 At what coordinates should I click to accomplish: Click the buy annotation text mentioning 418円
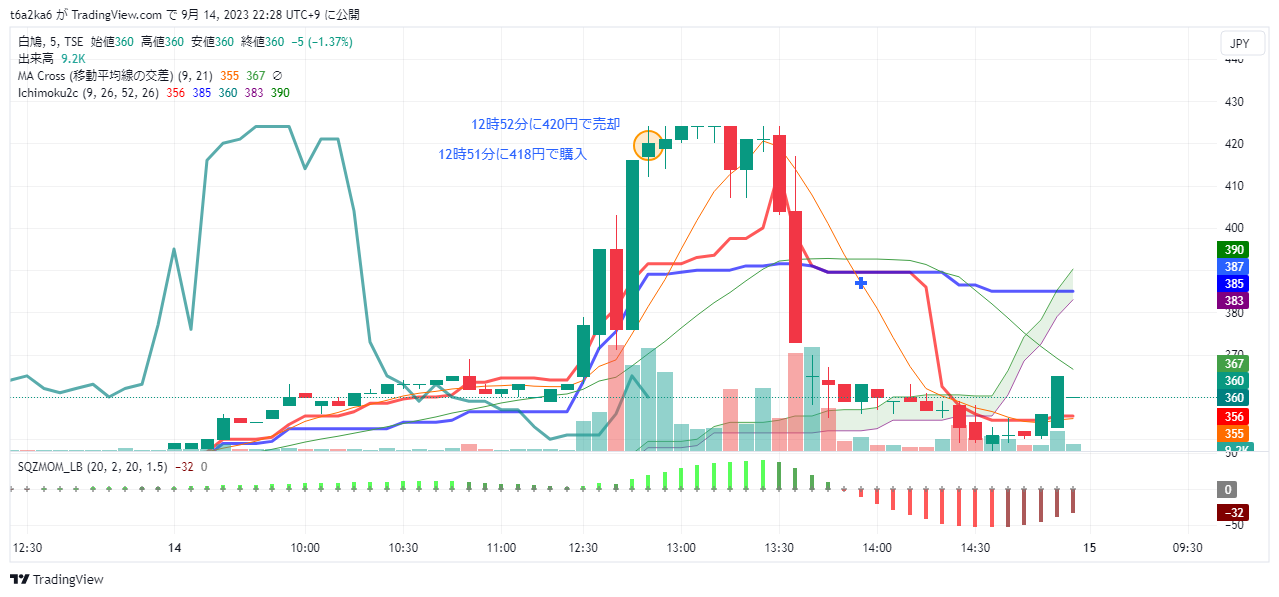coord(512,154)
